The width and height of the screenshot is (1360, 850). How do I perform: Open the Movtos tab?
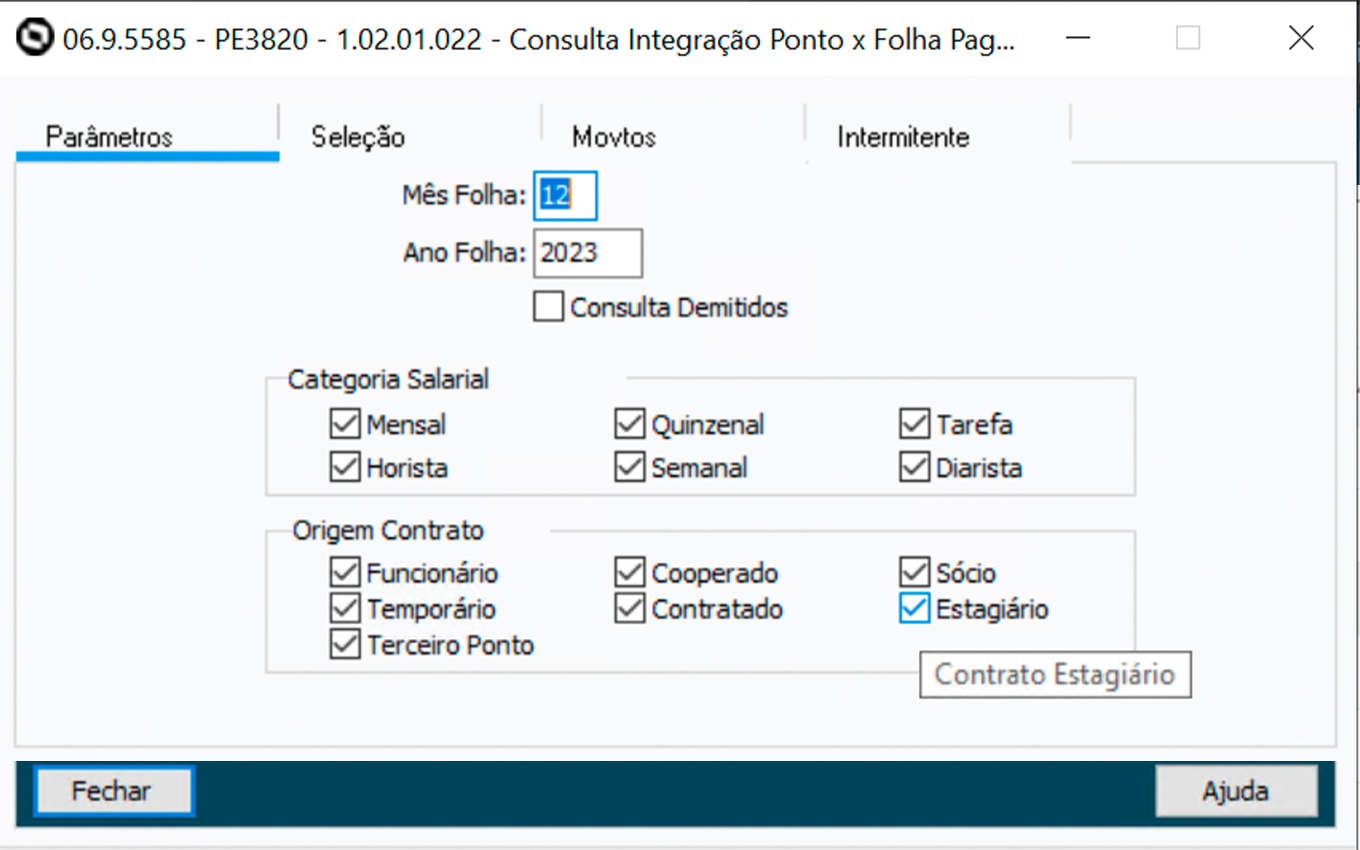coord(614,137)
